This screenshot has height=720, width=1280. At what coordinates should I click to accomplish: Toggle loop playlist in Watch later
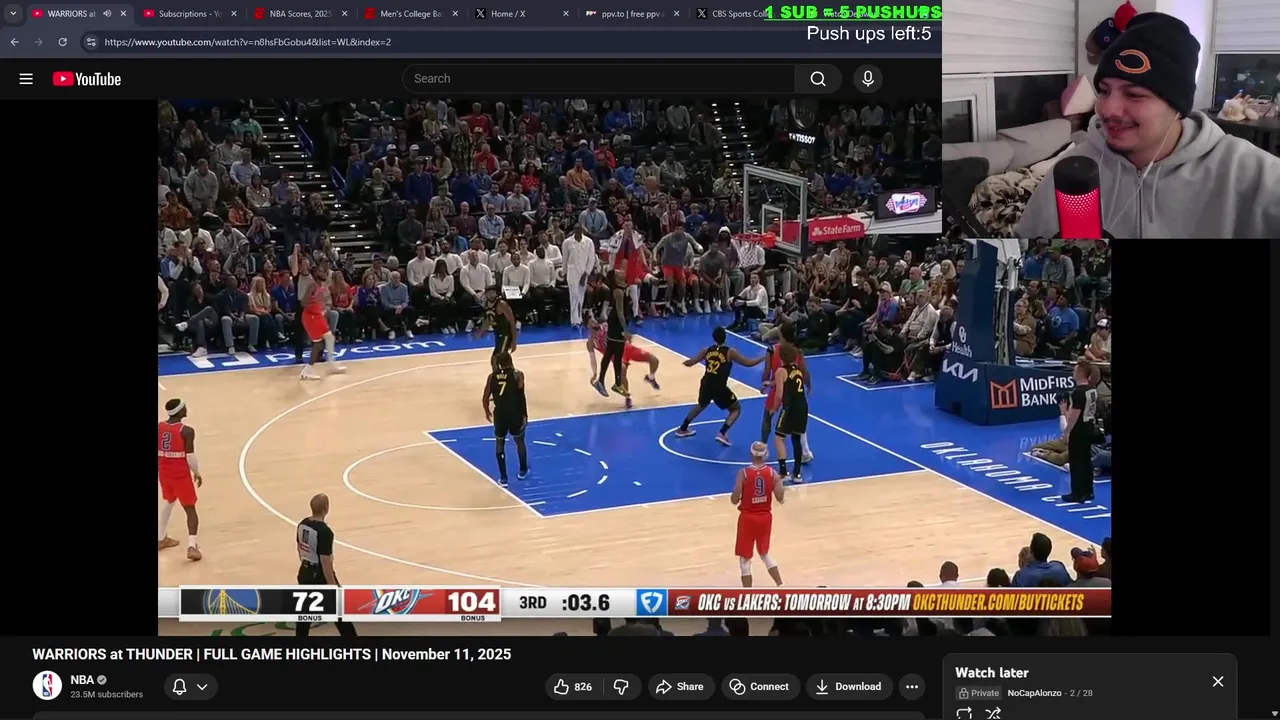pos(964,713)
